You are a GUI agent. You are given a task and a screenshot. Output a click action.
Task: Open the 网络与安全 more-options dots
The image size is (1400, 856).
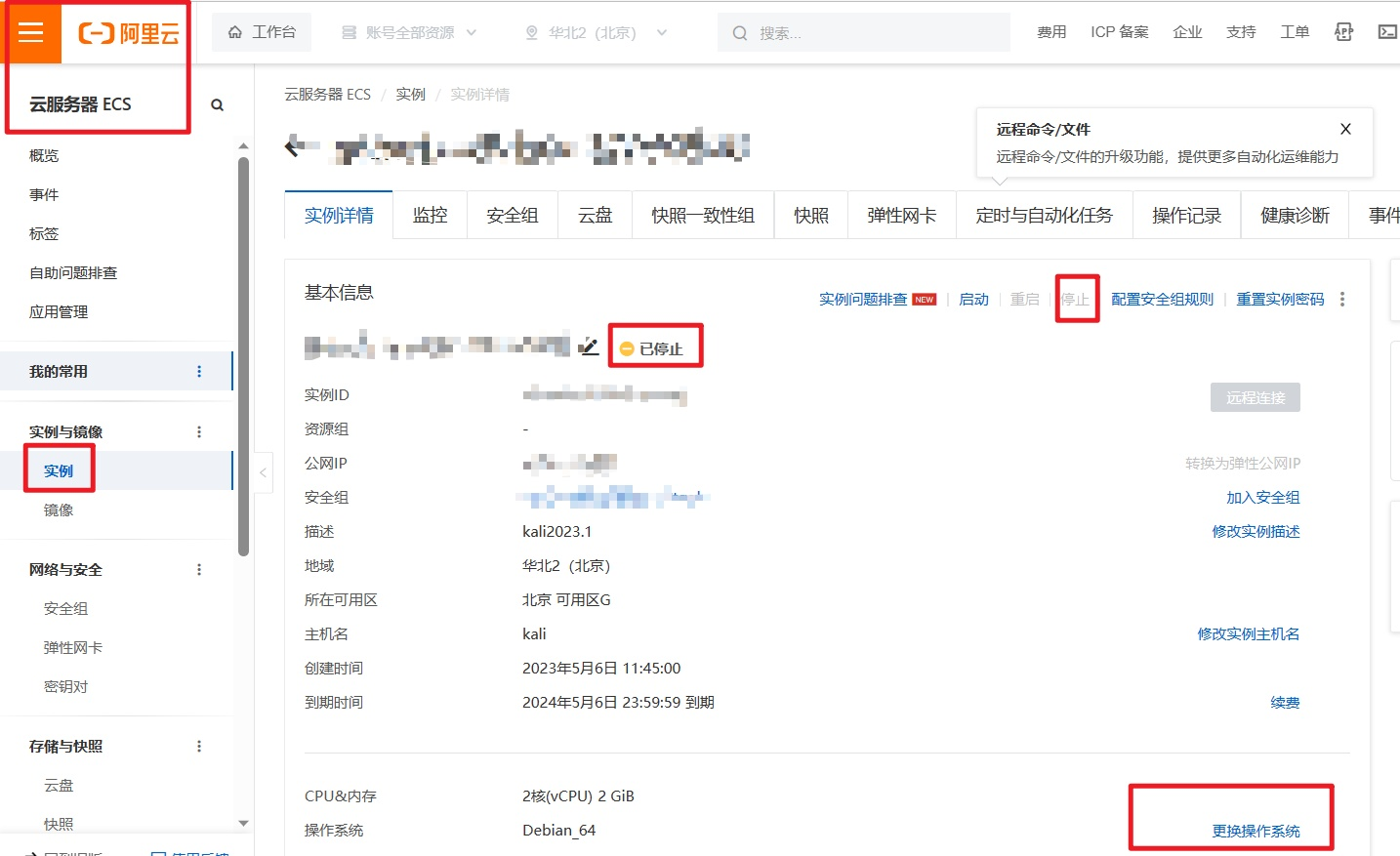[199, 569]
